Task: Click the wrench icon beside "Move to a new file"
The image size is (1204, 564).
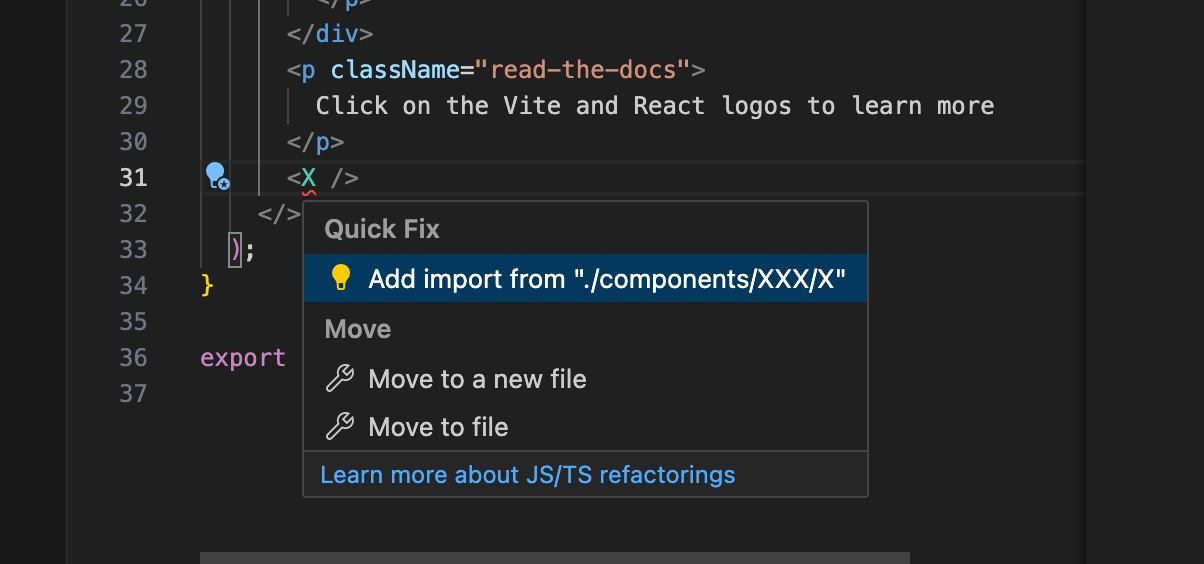Action: coord(341,379)
